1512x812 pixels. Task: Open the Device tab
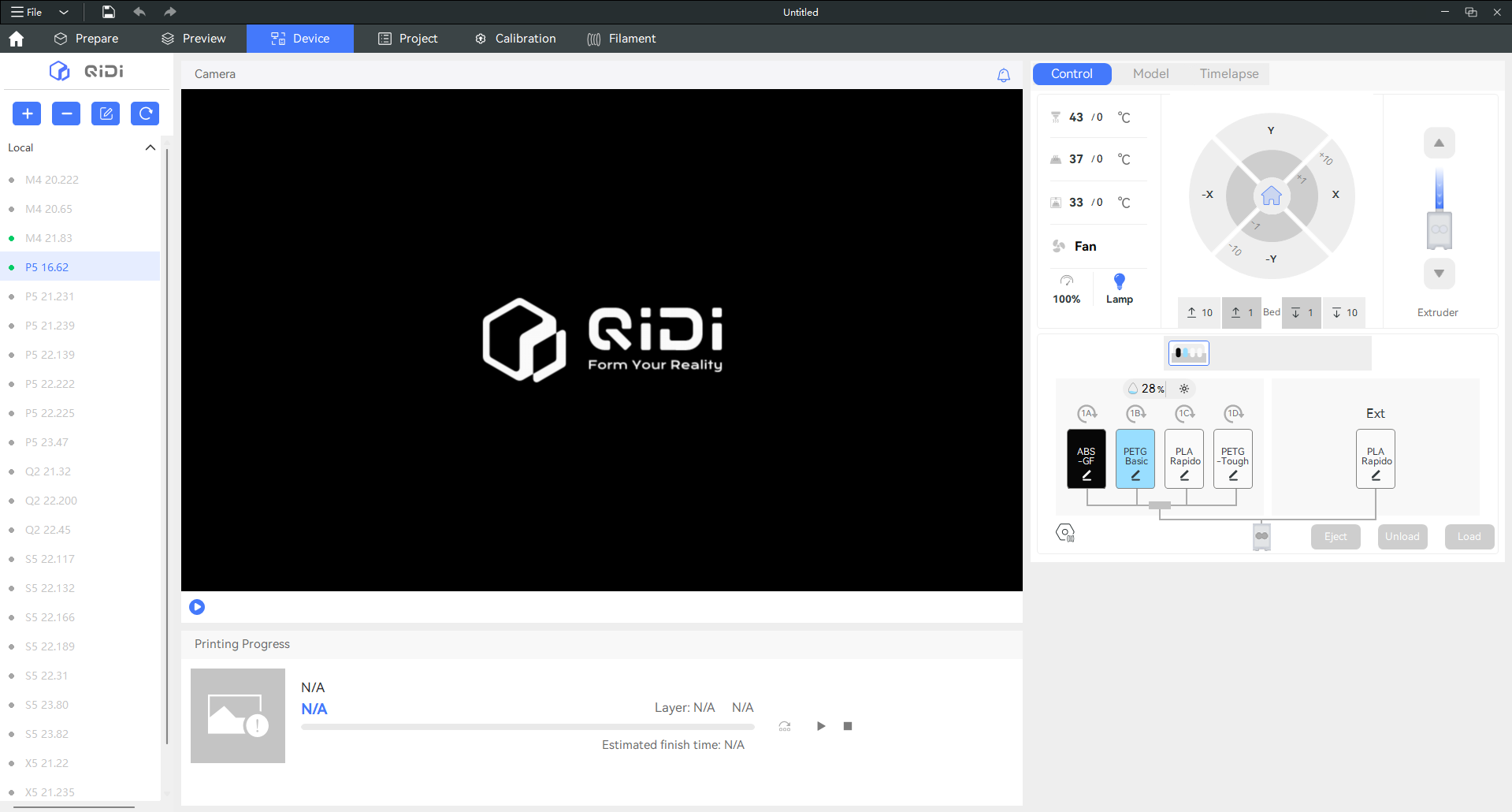pyautogui.click(x=300, y=39)
